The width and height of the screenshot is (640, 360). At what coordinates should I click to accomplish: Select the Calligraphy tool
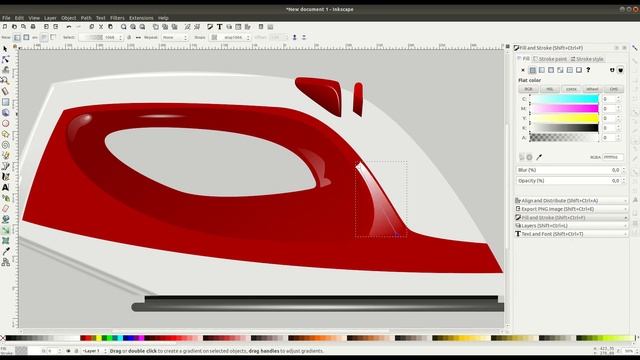(5, 177)
